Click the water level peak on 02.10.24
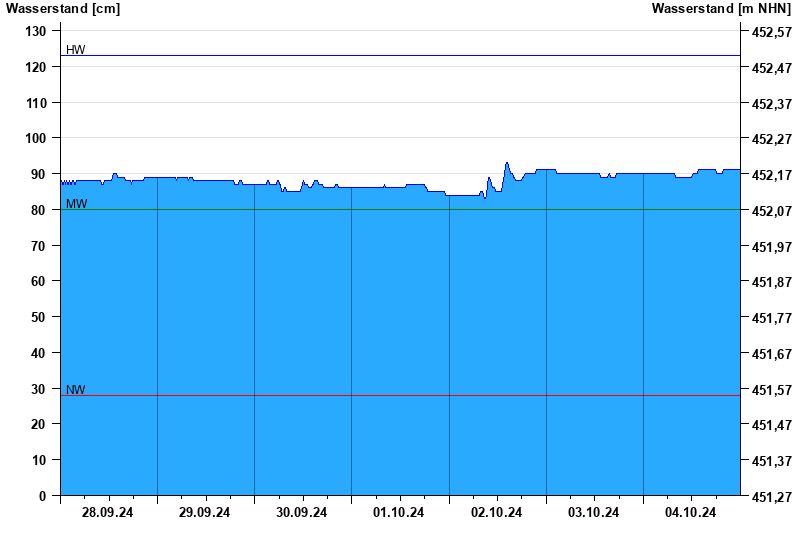Screen dimensions: 800x550 click(507, 163)
